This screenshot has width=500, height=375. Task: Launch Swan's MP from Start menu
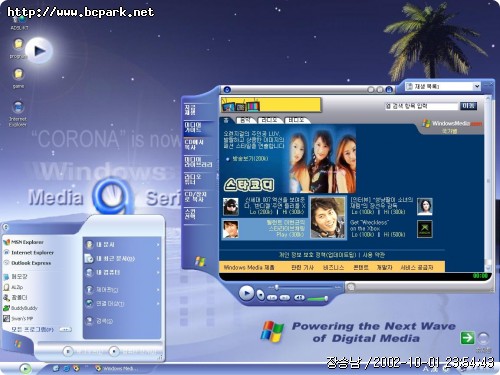(x=18, y=319)
